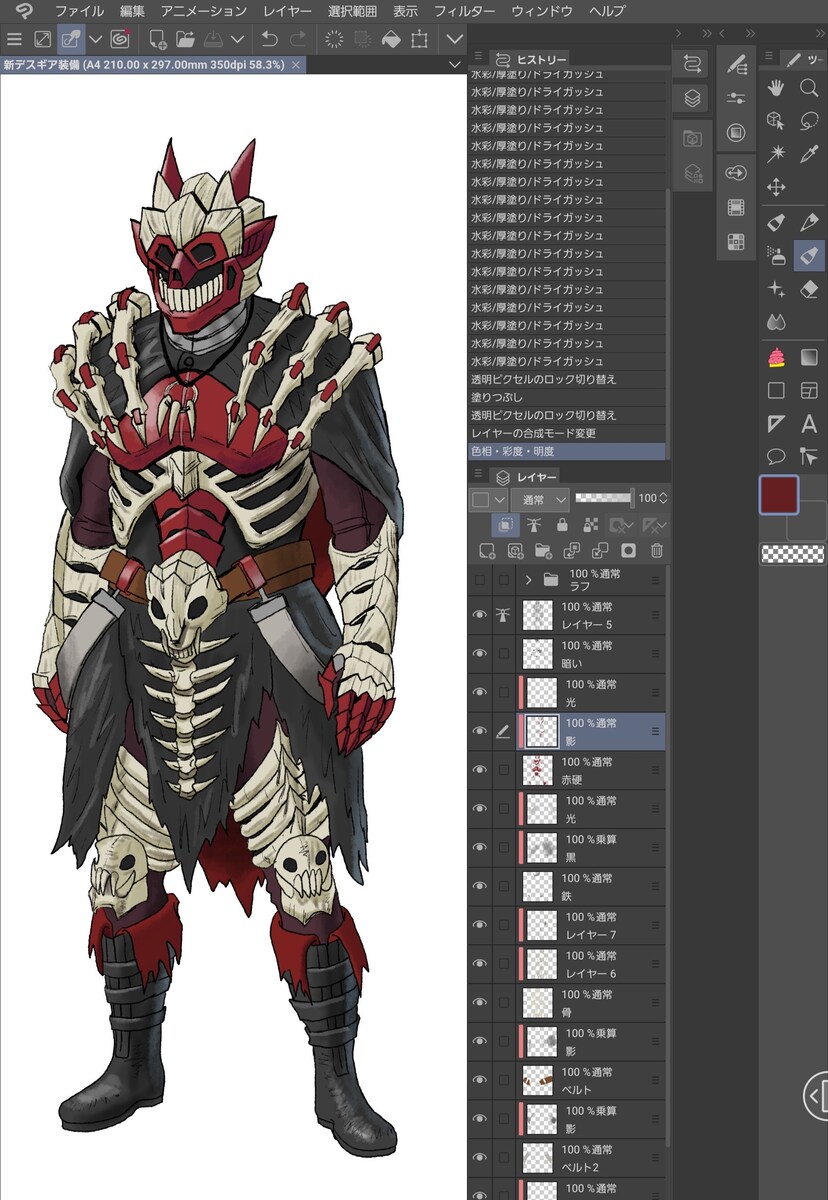
Task: Open the レイヤー menu in menu bar
Action: coord(287,11)
